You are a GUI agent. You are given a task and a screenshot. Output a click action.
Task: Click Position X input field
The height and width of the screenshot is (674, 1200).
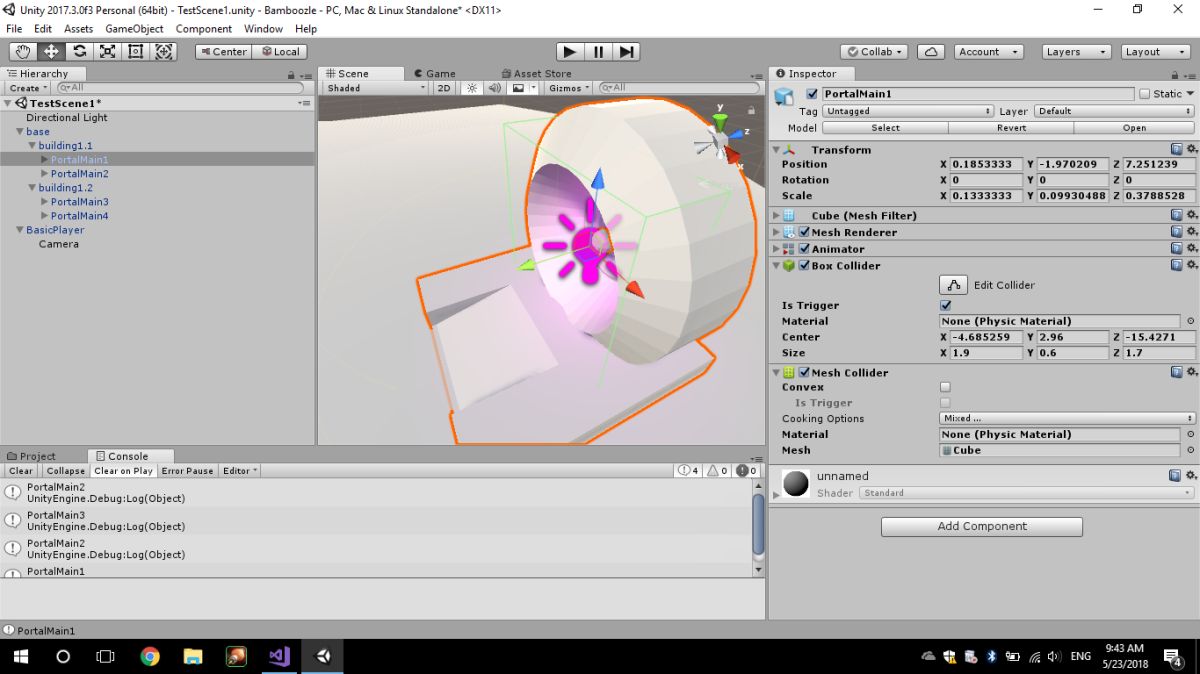tap(986, 164)
